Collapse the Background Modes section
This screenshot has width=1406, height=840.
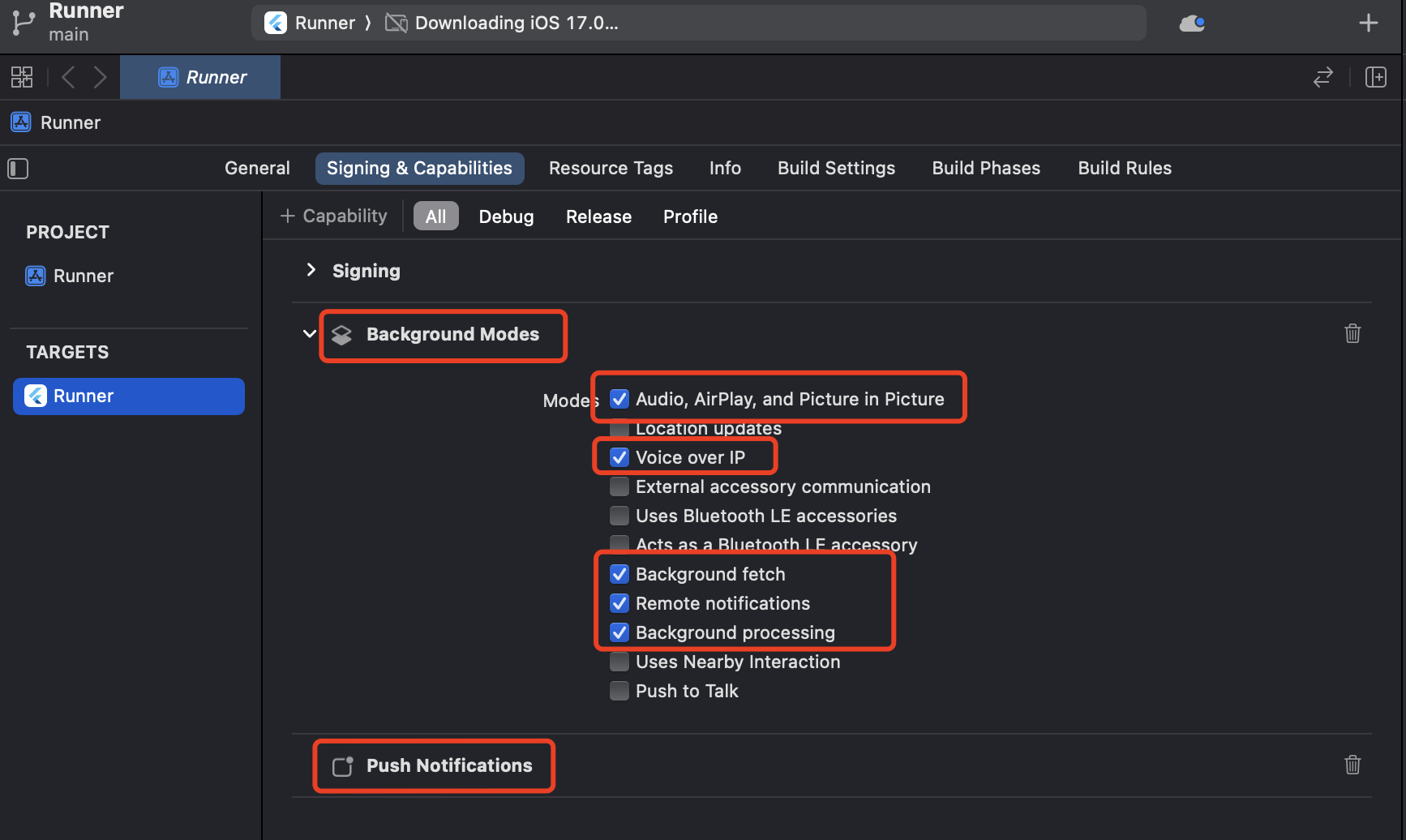tap(309, 333)
